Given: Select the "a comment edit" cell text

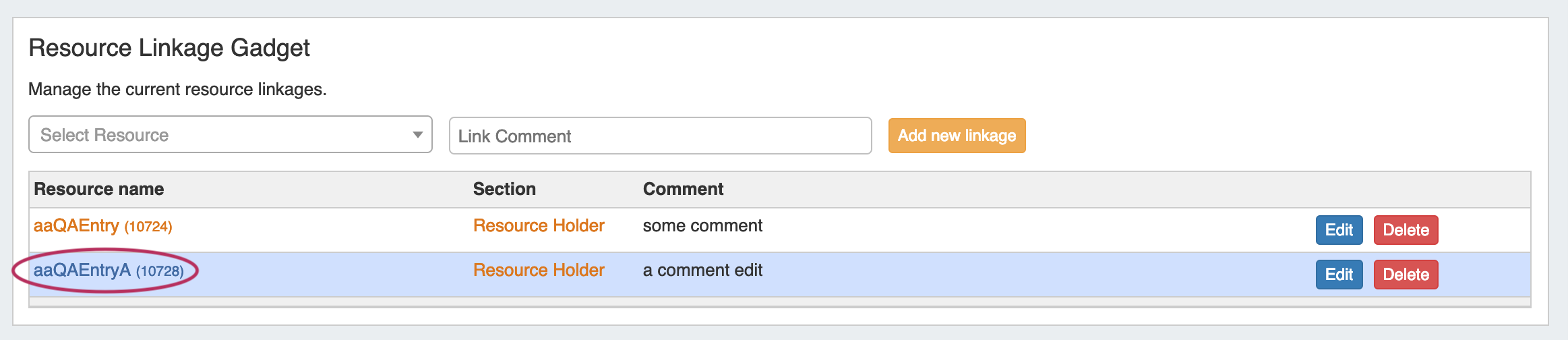Looking at the screenshot, I should coord(702,271).
